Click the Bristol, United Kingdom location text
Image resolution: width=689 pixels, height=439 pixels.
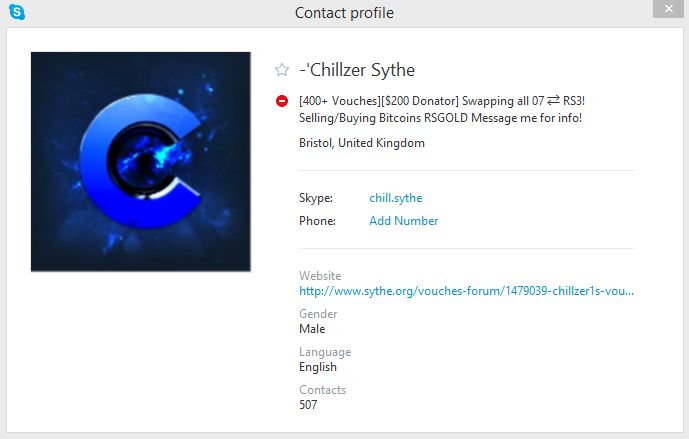point(362,143)
